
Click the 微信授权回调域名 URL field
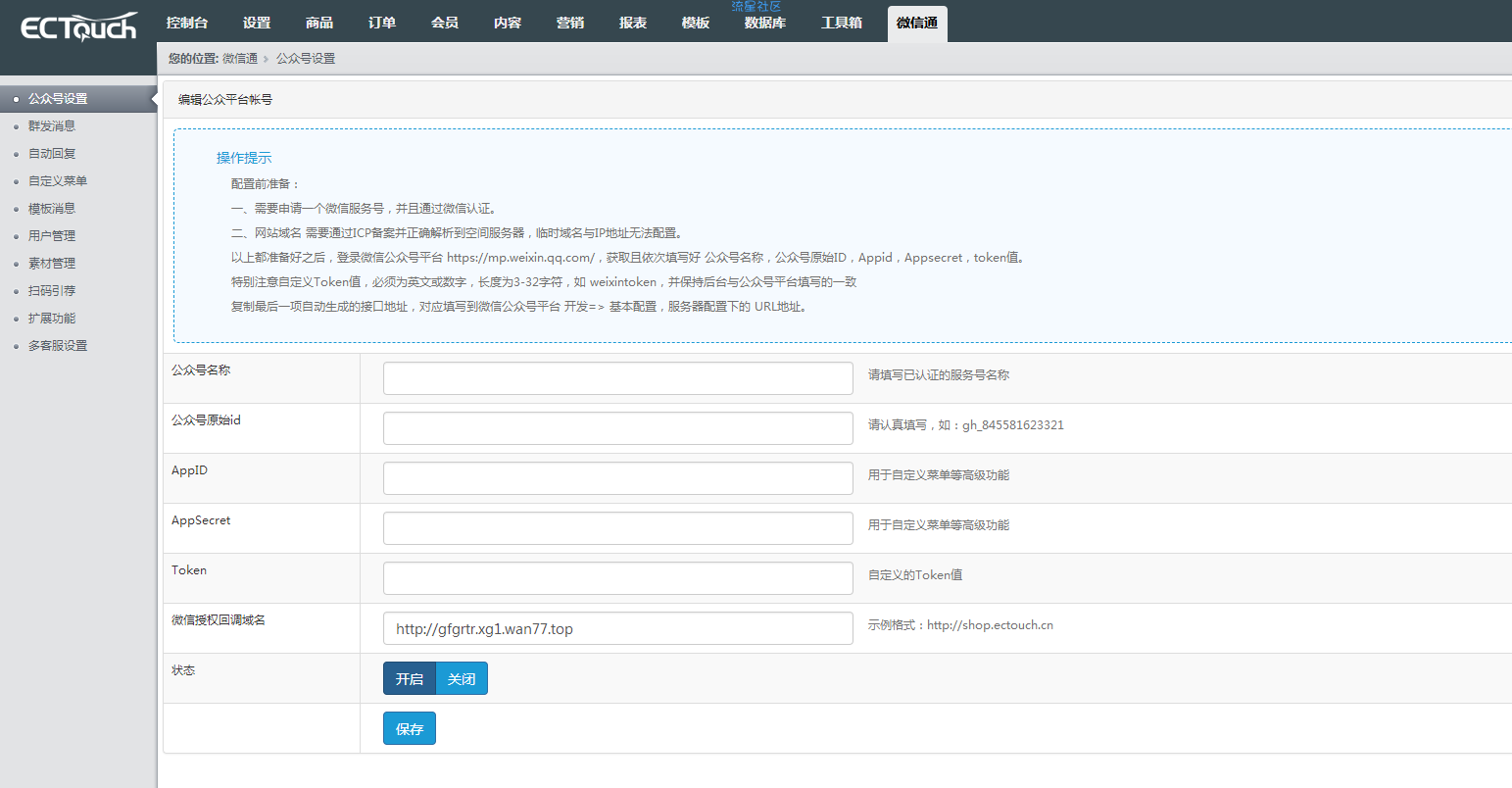[618, 628]
